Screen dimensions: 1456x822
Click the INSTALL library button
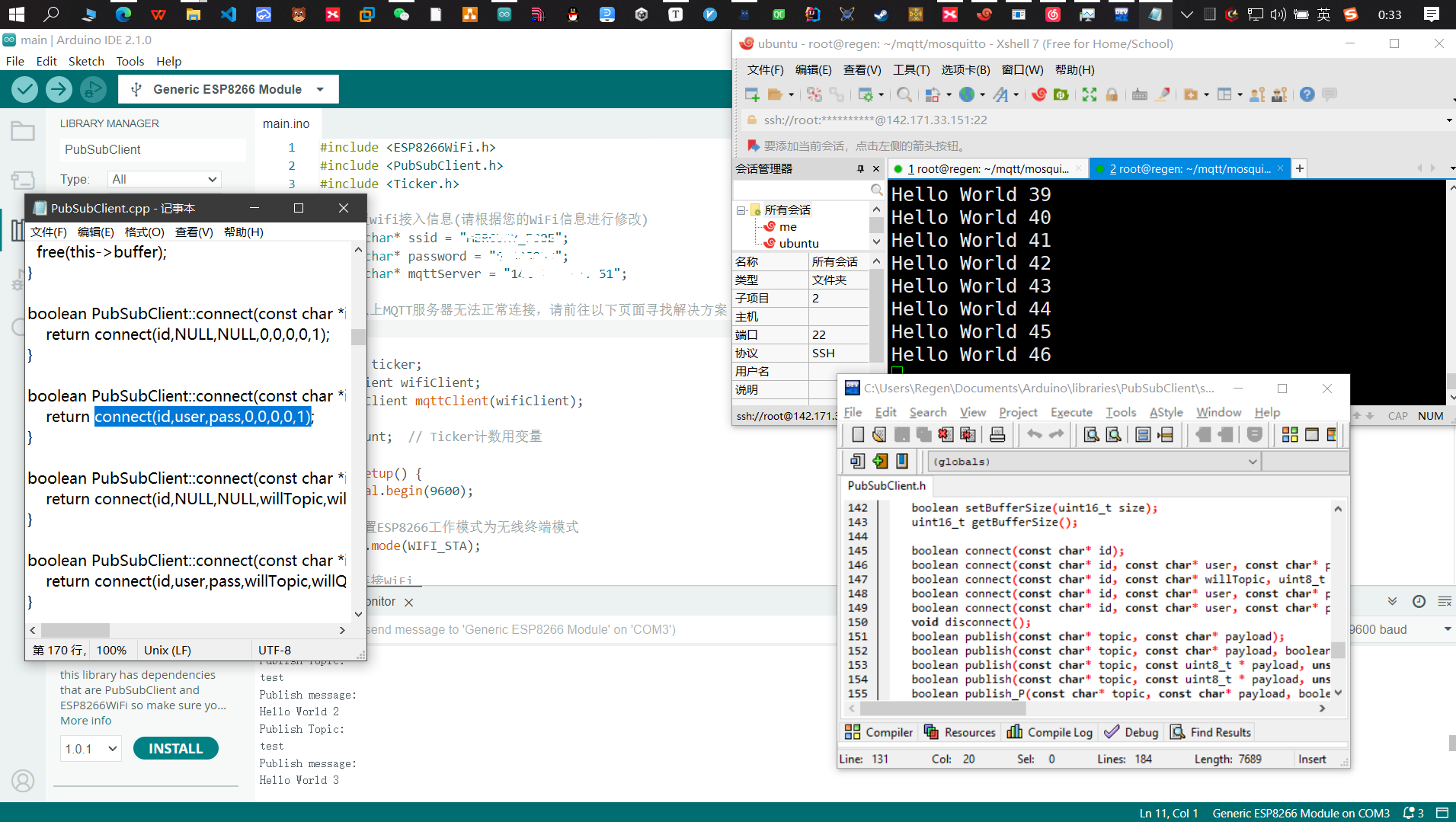click(176, 749)
